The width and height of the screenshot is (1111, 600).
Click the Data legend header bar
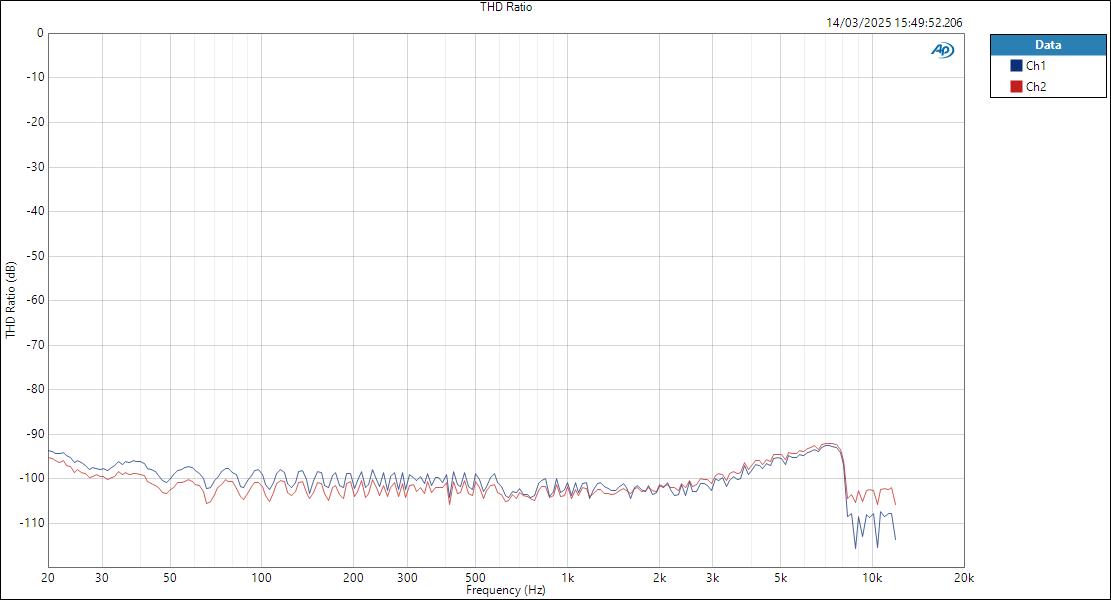click(1048, 44)
